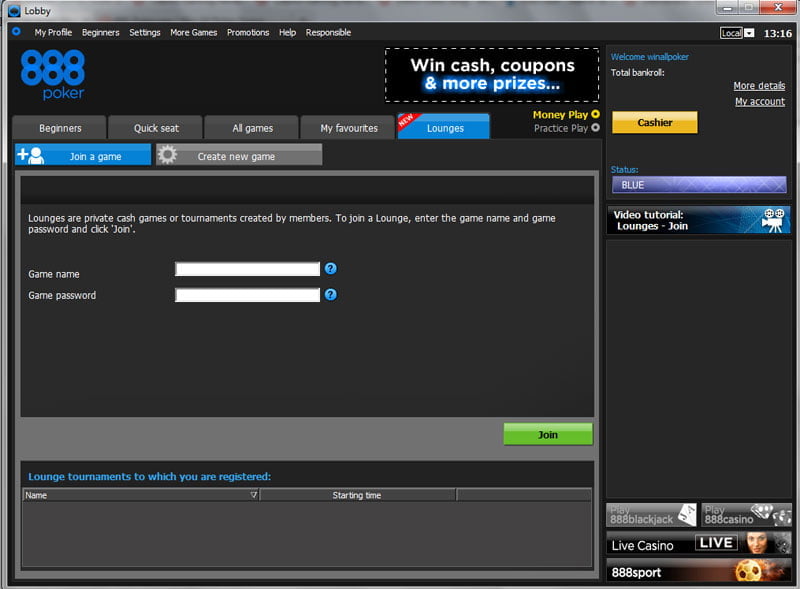Click the Welcome winallpoker username

point(649,57)
